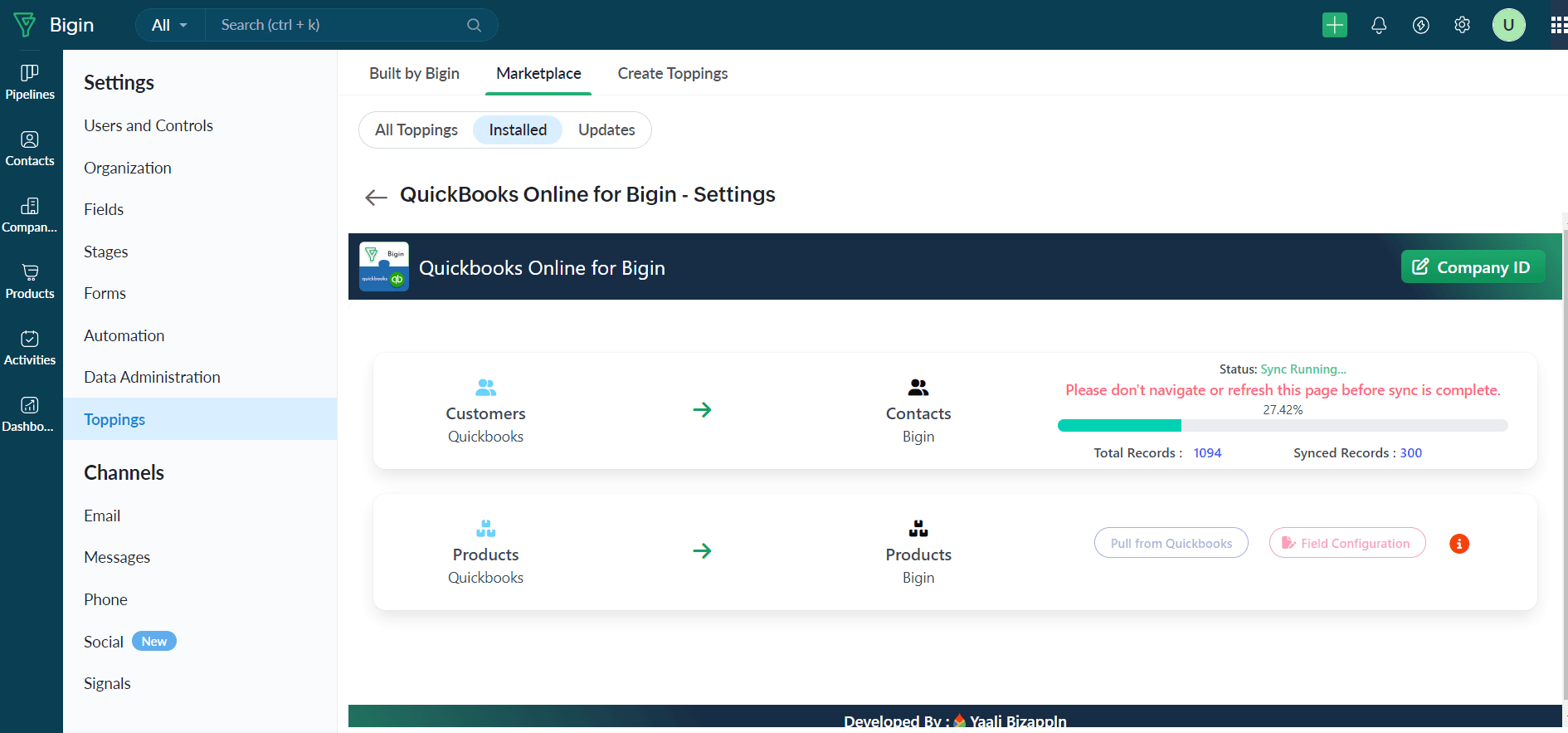This screenshot has width=1568, height=733.
Task: Open Activities from the sidebar
Action: pos(30,348)
